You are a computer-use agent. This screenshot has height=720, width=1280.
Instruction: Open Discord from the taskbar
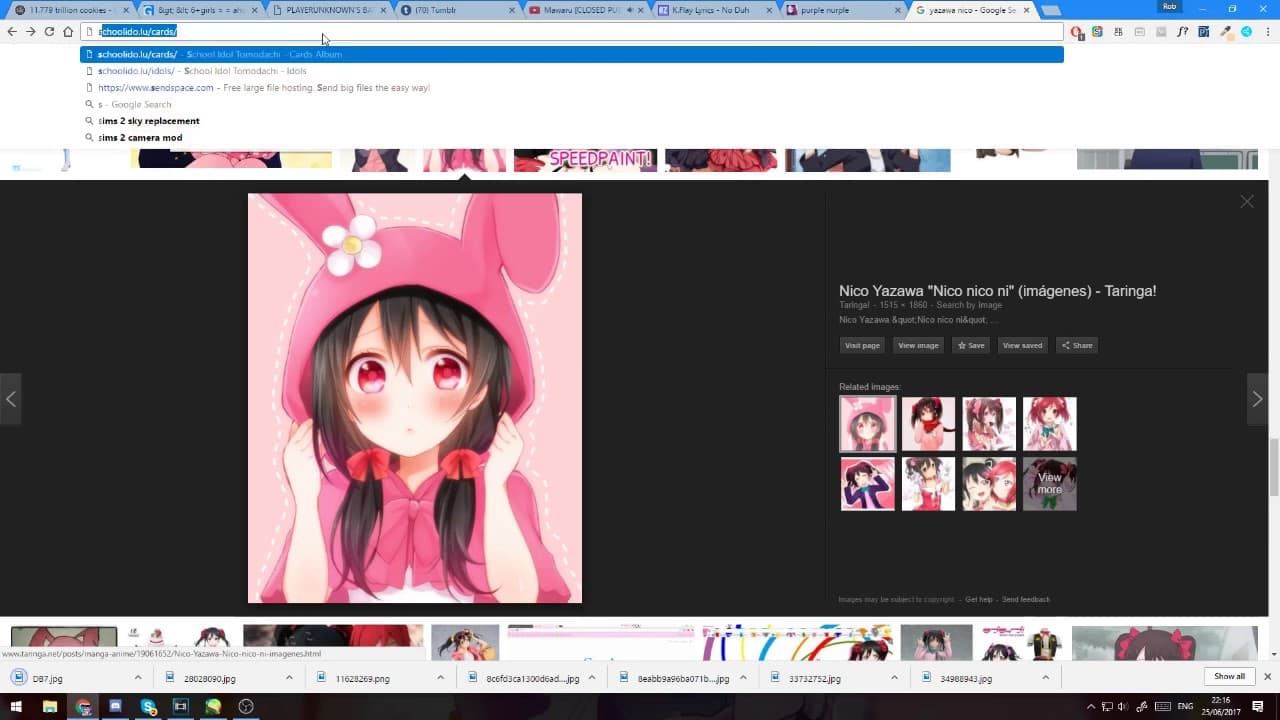pos(115,706)
